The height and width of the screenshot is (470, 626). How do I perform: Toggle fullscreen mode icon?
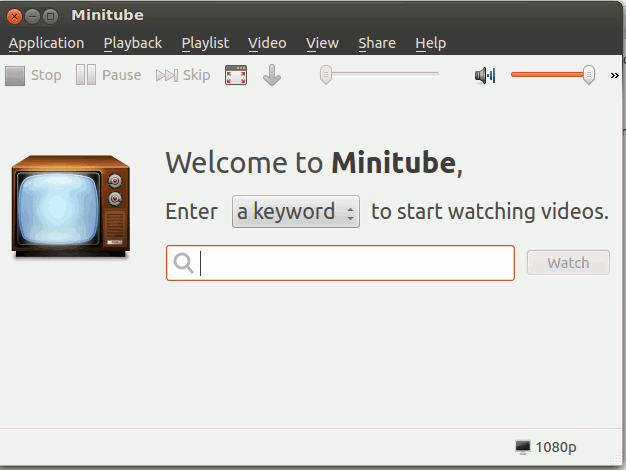tap(236, 75)
